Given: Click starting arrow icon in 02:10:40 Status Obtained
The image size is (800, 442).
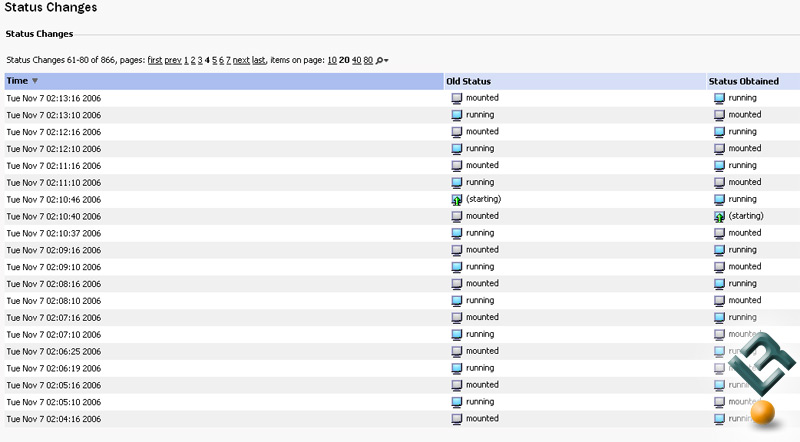Looking at the screenshot, I should [x=719, y=217].
